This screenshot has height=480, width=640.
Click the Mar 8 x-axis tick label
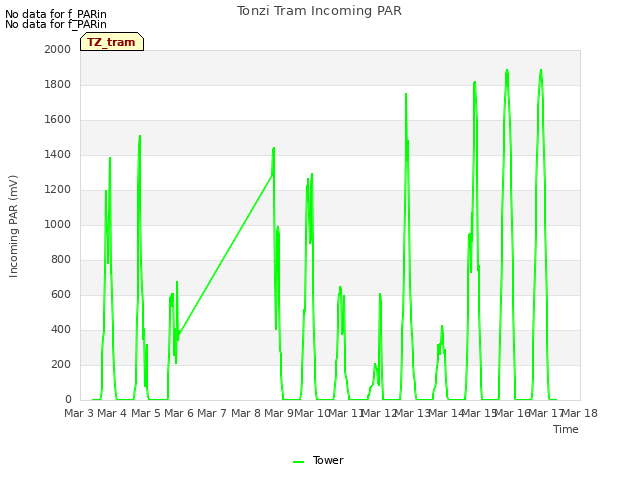[x=245, y=413]
